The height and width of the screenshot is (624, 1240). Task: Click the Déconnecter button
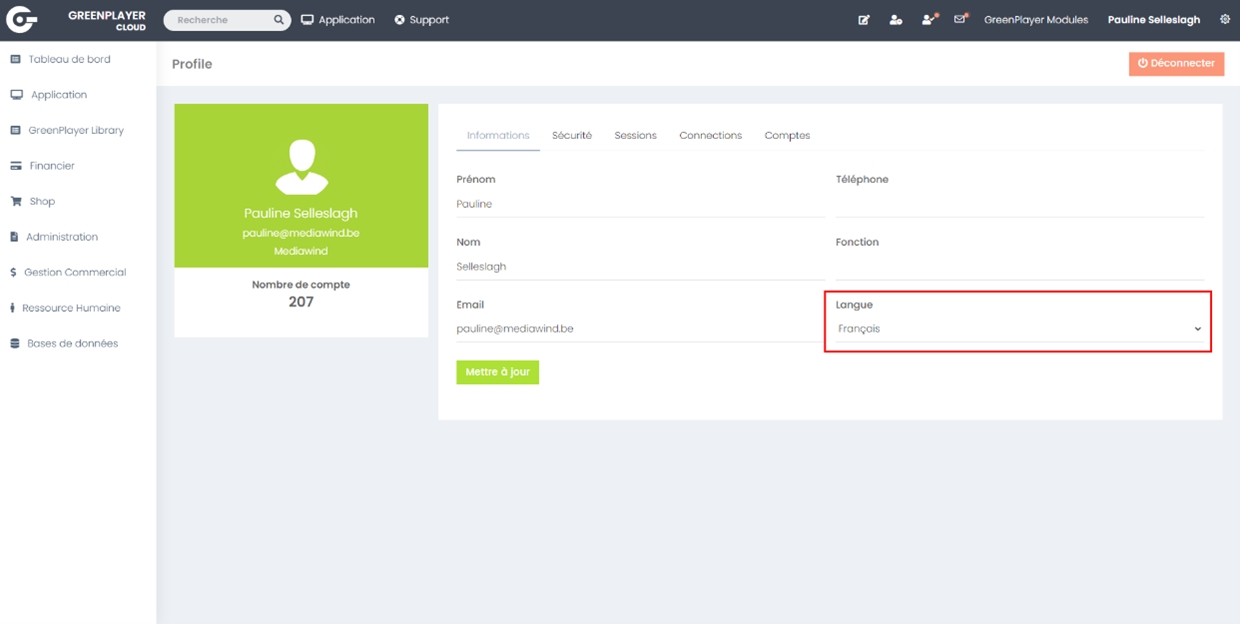coord(1176,63)
